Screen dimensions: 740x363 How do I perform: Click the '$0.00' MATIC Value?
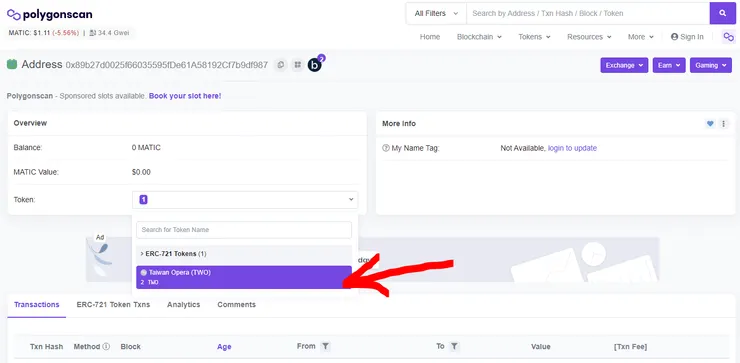(141, 172)
